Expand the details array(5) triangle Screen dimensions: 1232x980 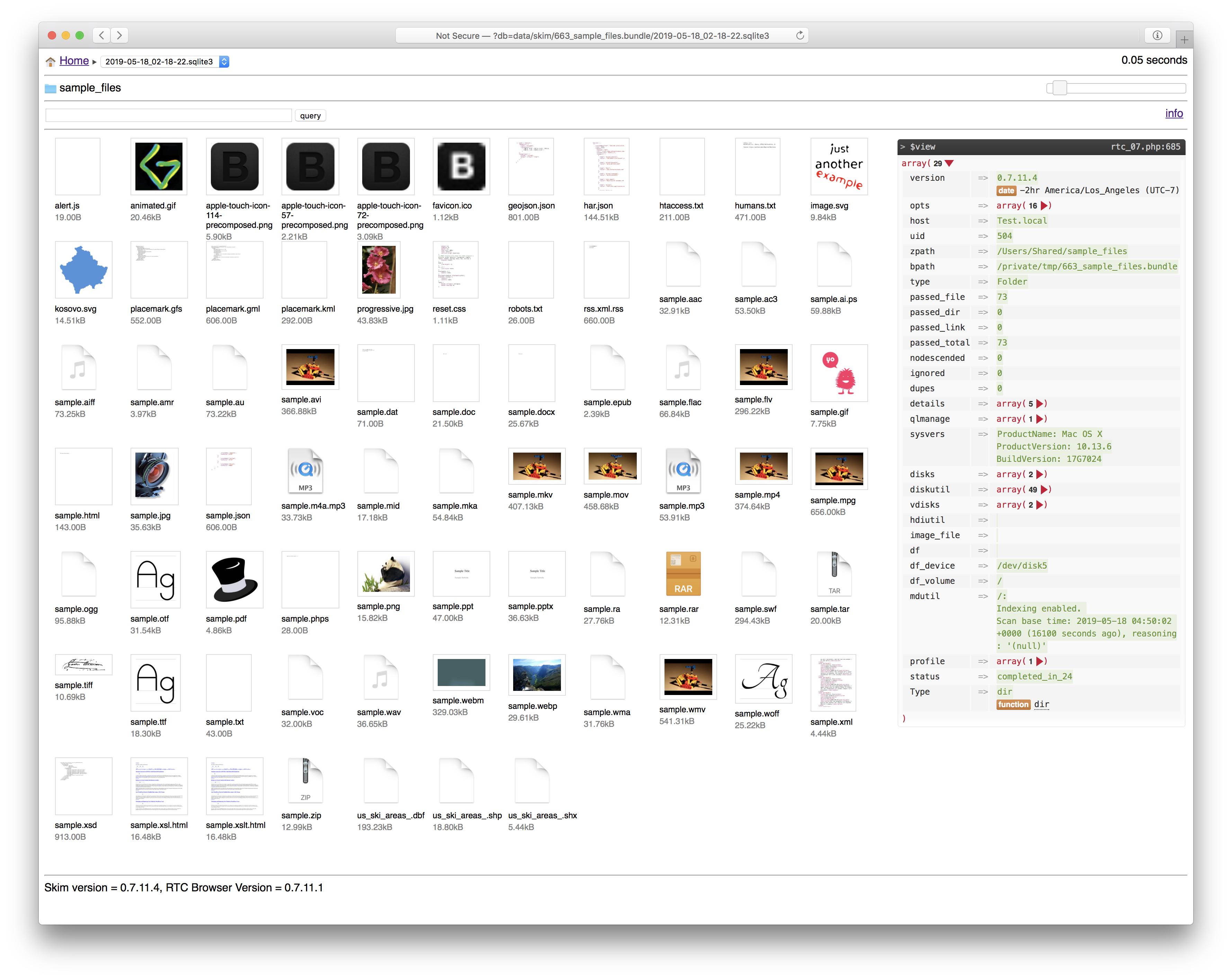tap(1040, 404)
